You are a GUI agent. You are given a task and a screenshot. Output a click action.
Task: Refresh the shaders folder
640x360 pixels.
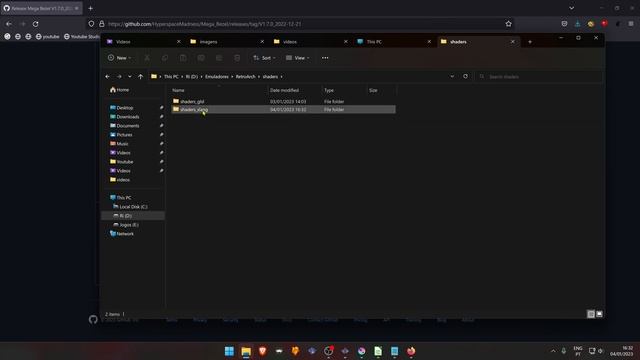465,76
